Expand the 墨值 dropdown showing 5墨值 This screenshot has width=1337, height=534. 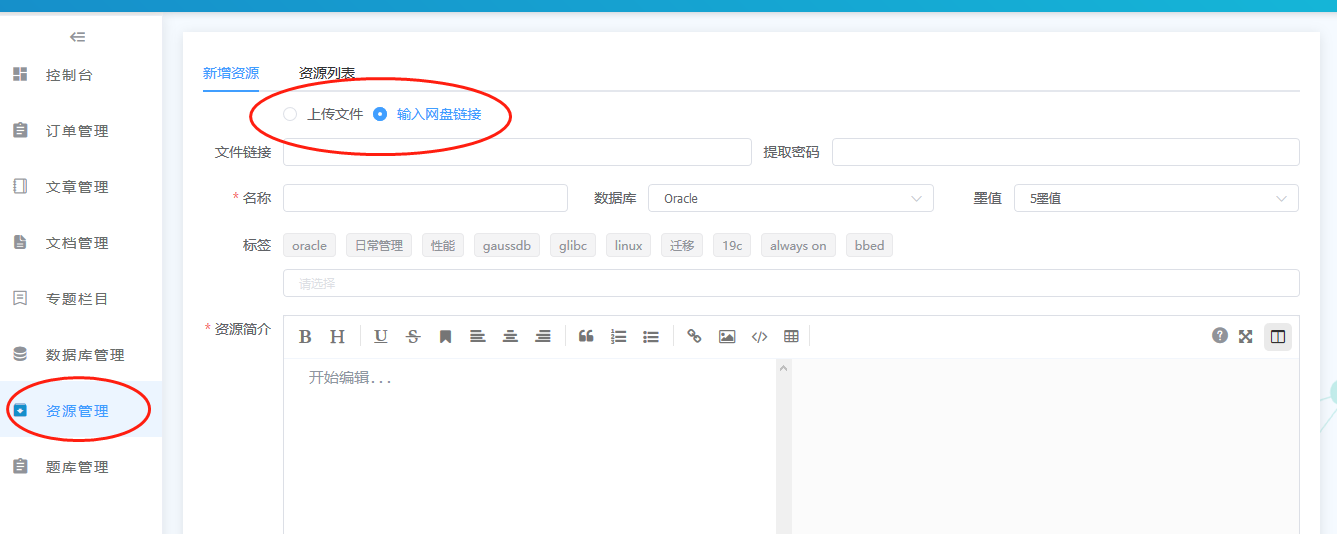[1155, 198]
